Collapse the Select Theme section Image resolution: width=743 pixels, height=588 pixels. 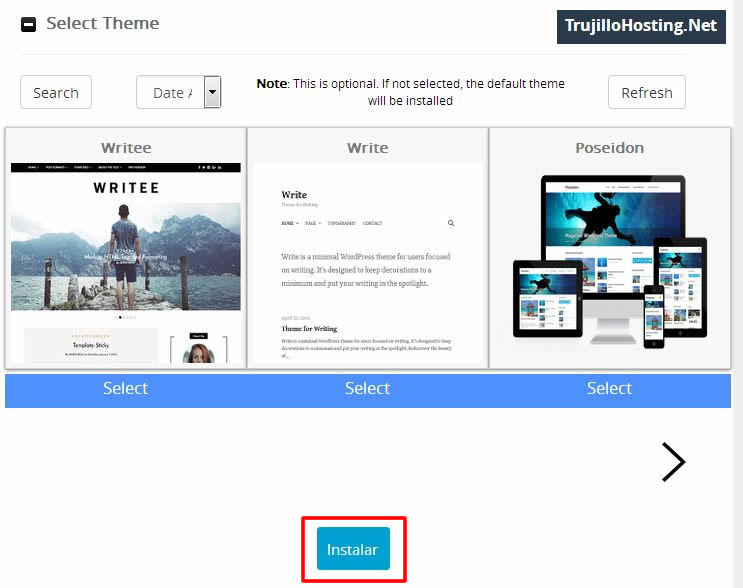[28, 24]
